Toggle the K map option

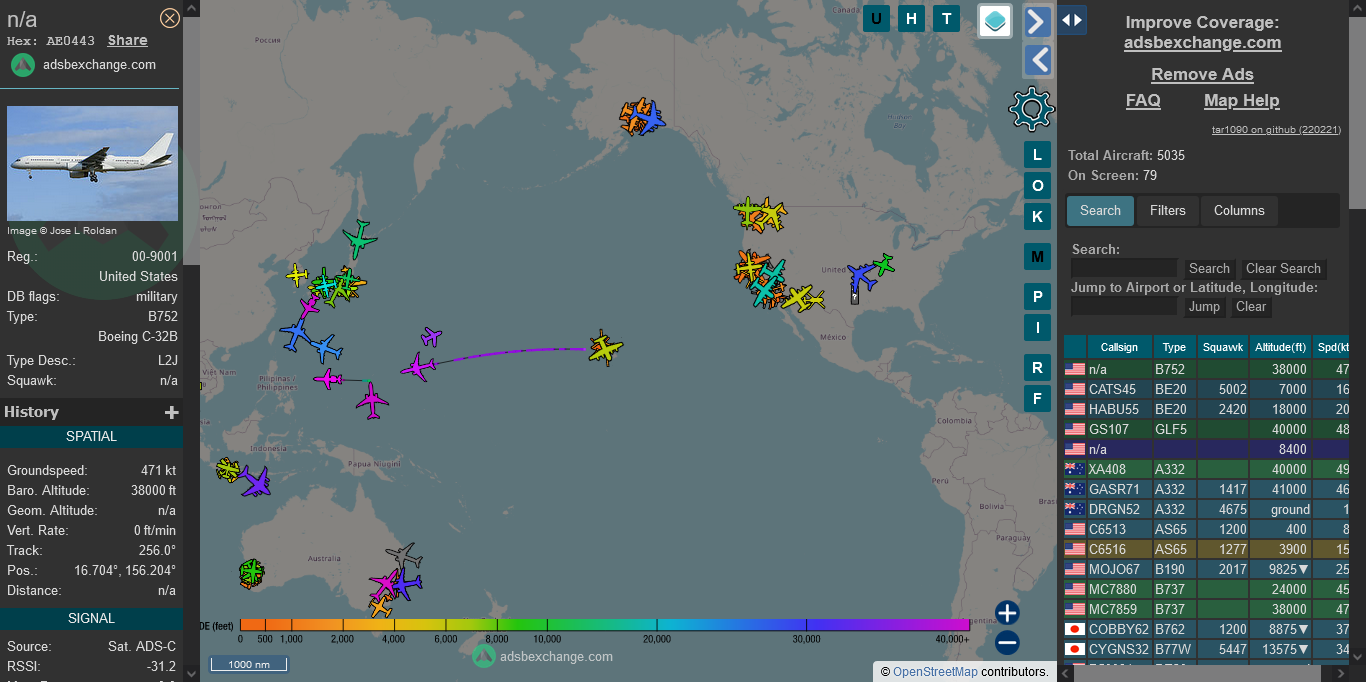(1037, 216)
